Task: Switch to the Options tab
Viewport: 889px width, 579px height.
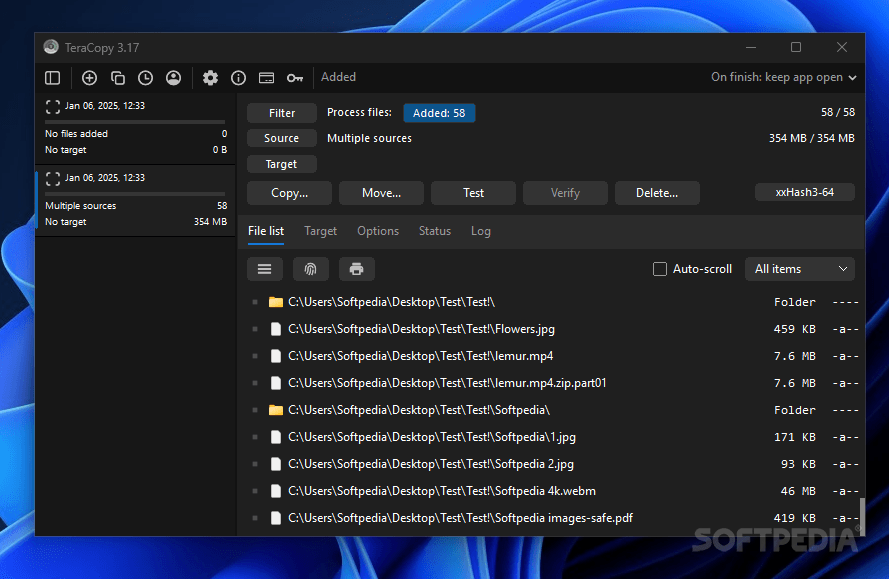Action: point(378,230)
